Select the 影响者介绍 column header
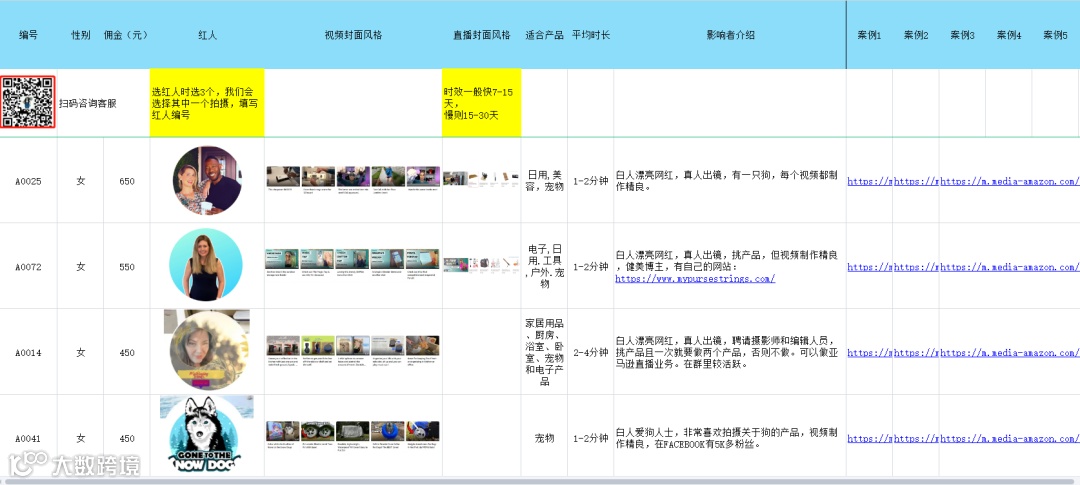 click(x=730, y=35)
